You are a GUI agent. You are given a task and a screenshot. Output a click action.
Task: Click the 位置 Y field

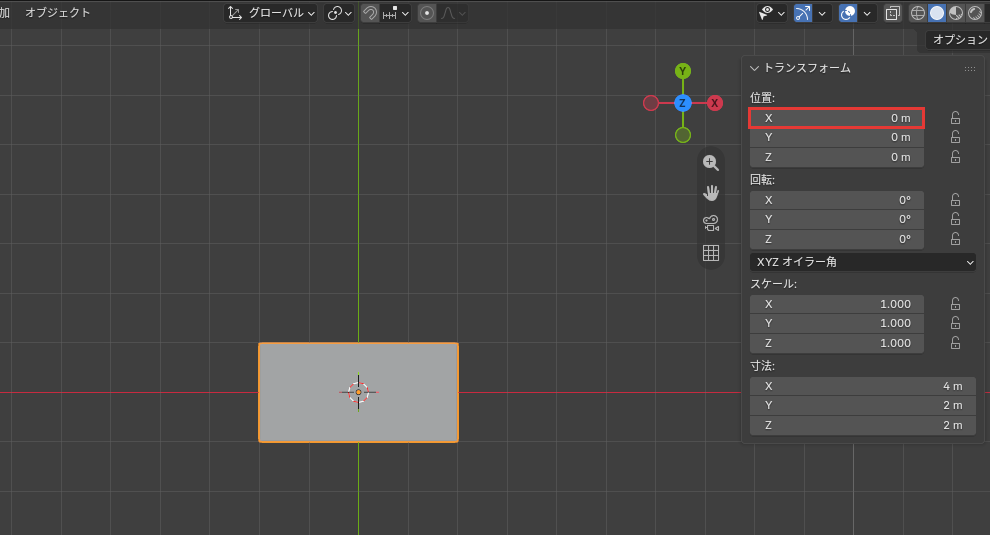click(x=837, y=137)
